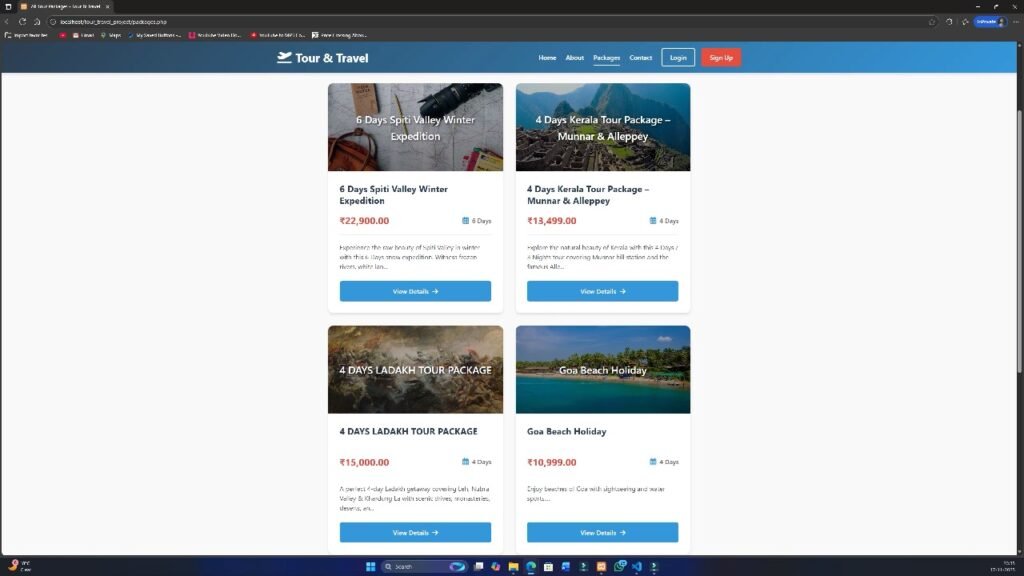The image size is (1024, 576).
Task: Click the red Sign Up button
Action: pyautogui.click(x=721, y=57)
